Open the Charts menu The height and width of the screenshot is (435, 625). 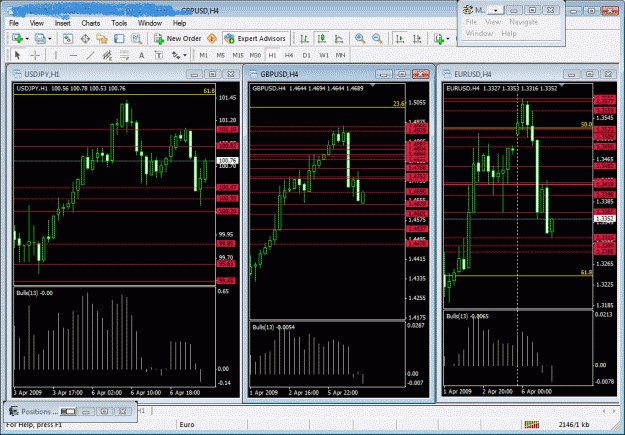[90, 23]
